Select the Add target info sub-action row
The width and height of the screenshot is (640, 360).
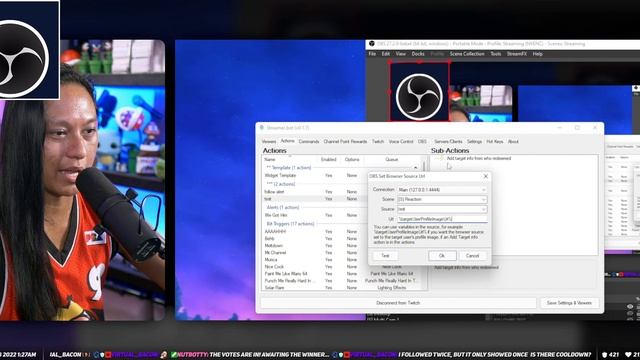478,158
